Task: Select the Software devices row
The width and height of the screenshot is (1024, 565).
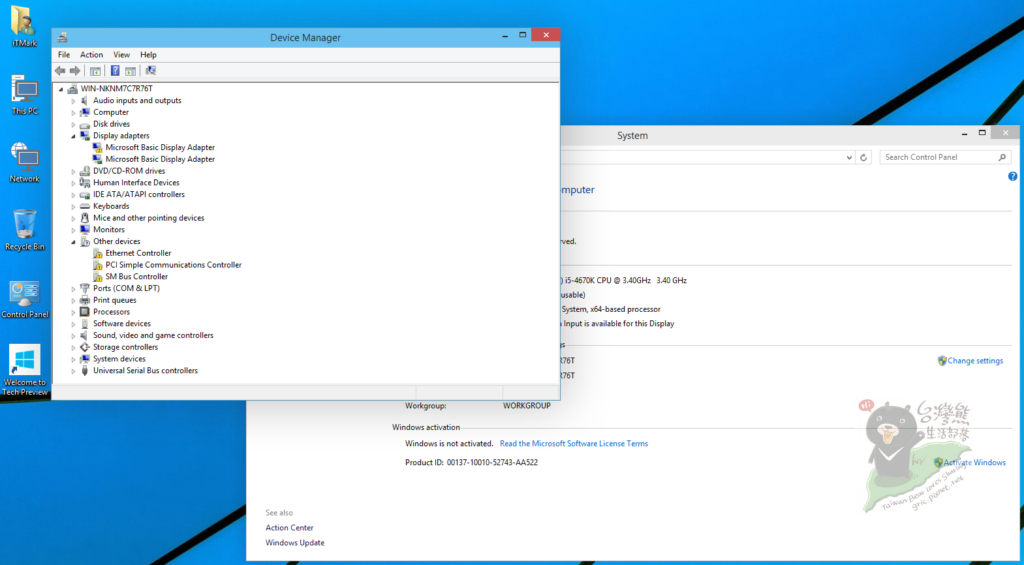Action: pos(121,324)
